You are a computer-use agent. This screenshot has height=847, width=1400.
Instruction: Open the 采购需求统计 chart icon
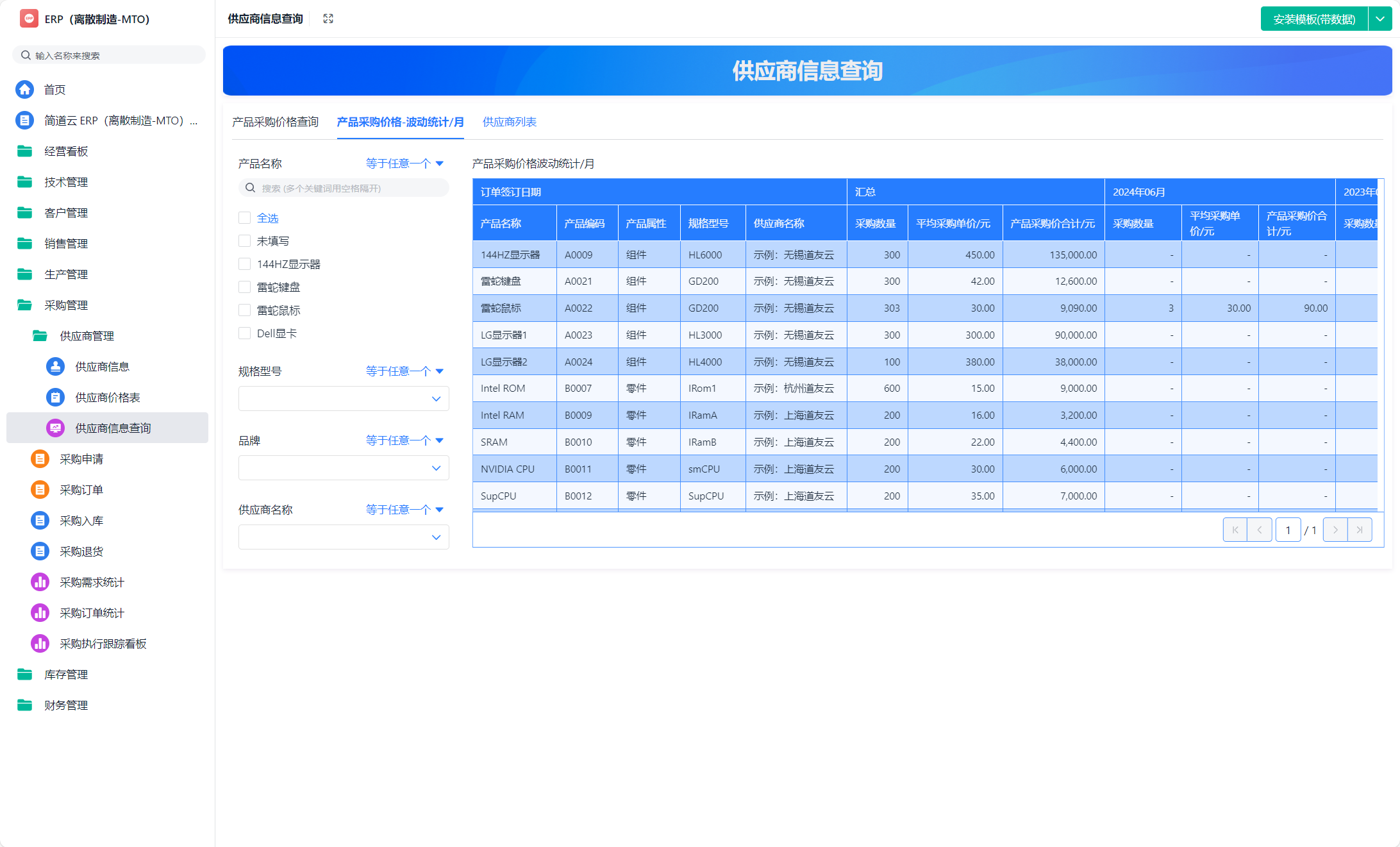coord(40,582)
